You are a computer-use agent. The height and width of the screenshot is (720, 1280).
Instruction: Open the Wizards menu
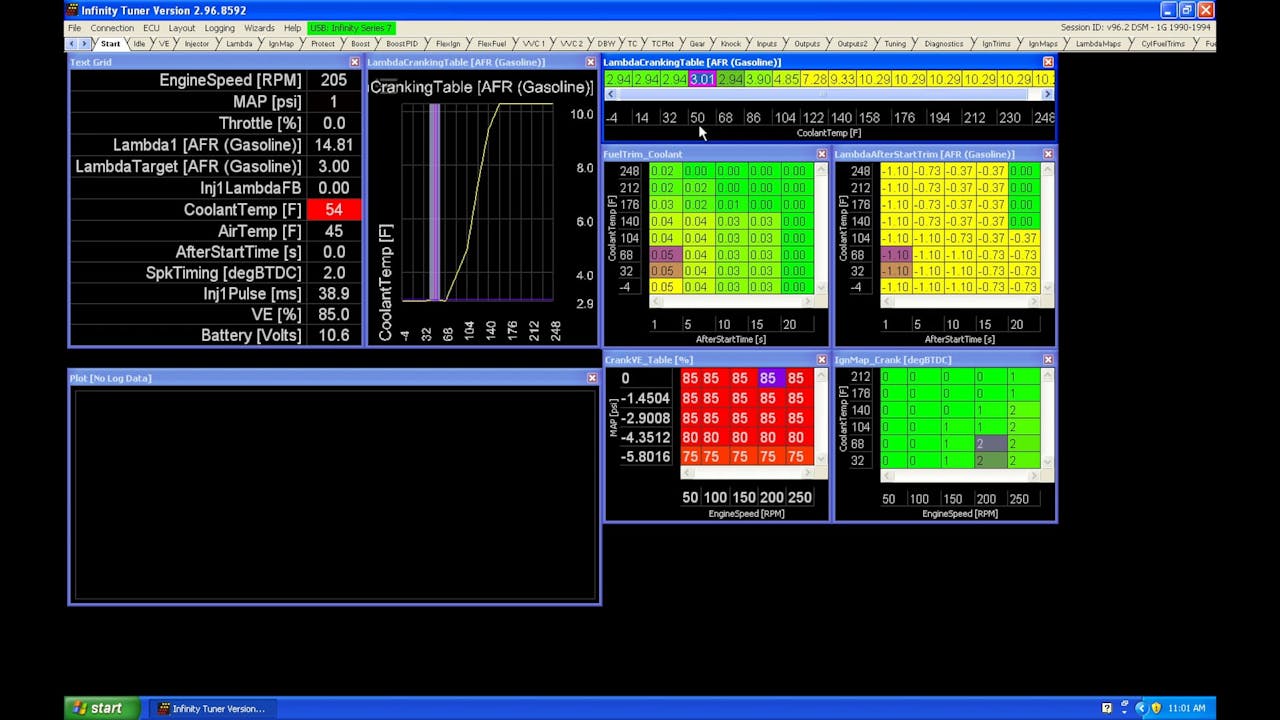point(262,28)
